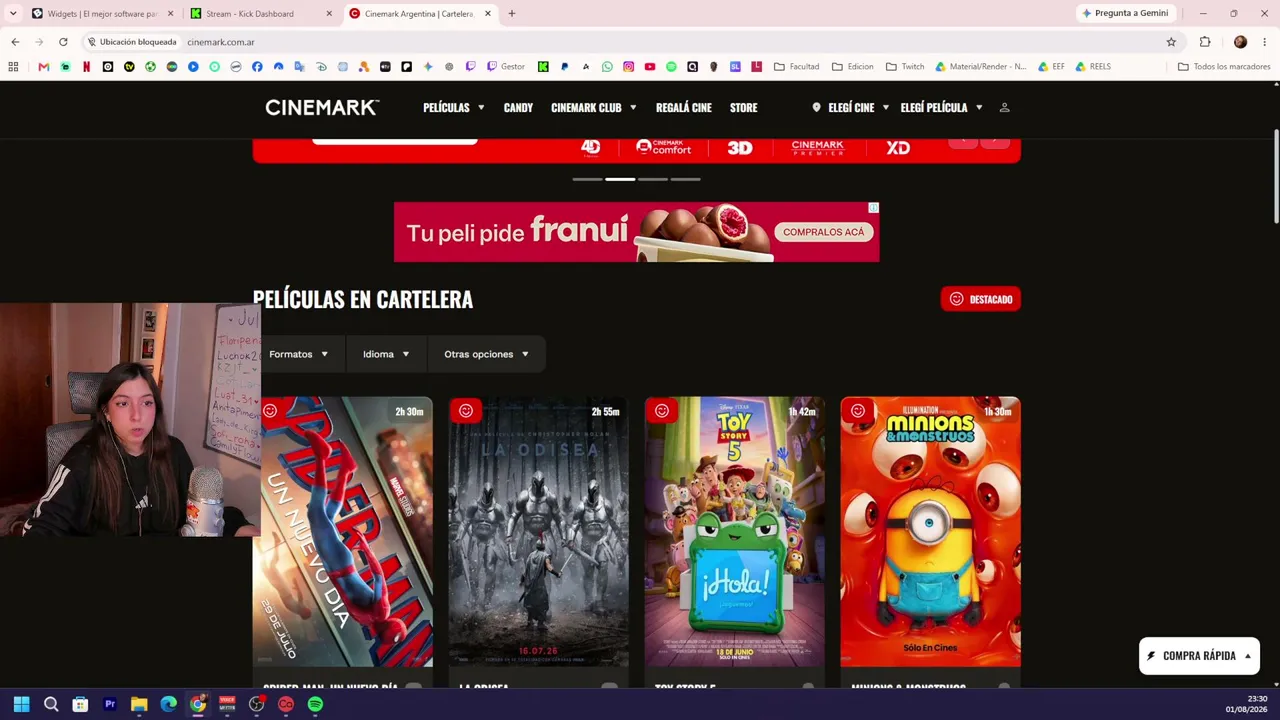Open Todos los marcadores folder
Screen dimensions: 1280x720
click(1223, 67)
